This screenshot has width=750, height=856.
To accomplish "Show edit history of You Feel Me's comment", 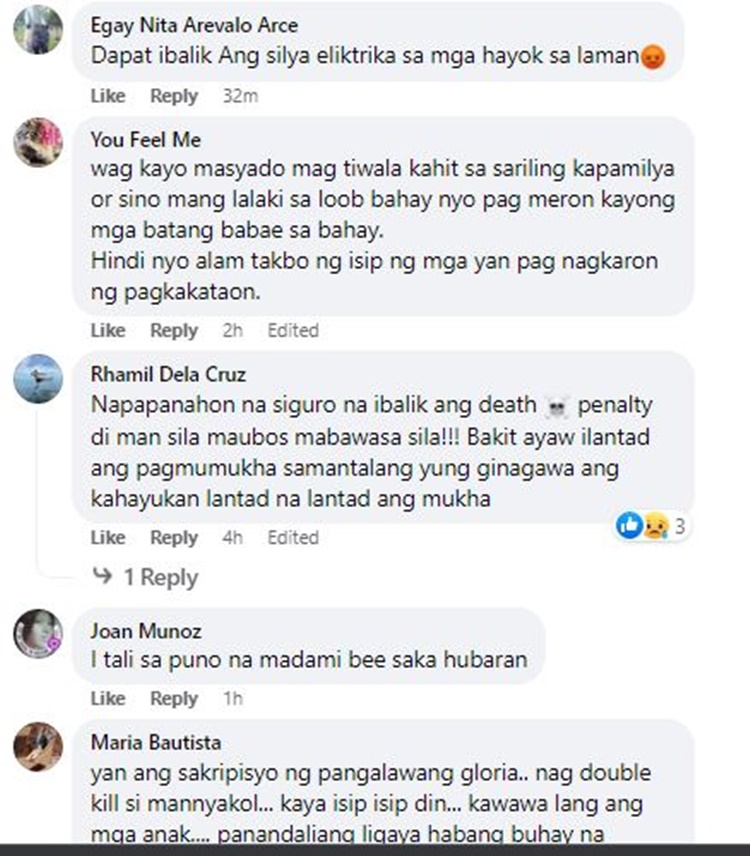I will click(x=293, y=331).
